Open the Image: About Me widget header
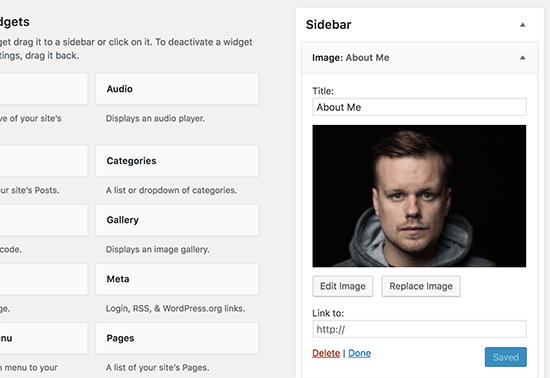550x378 pixels. pyautogui.click(x=419, y=58)
